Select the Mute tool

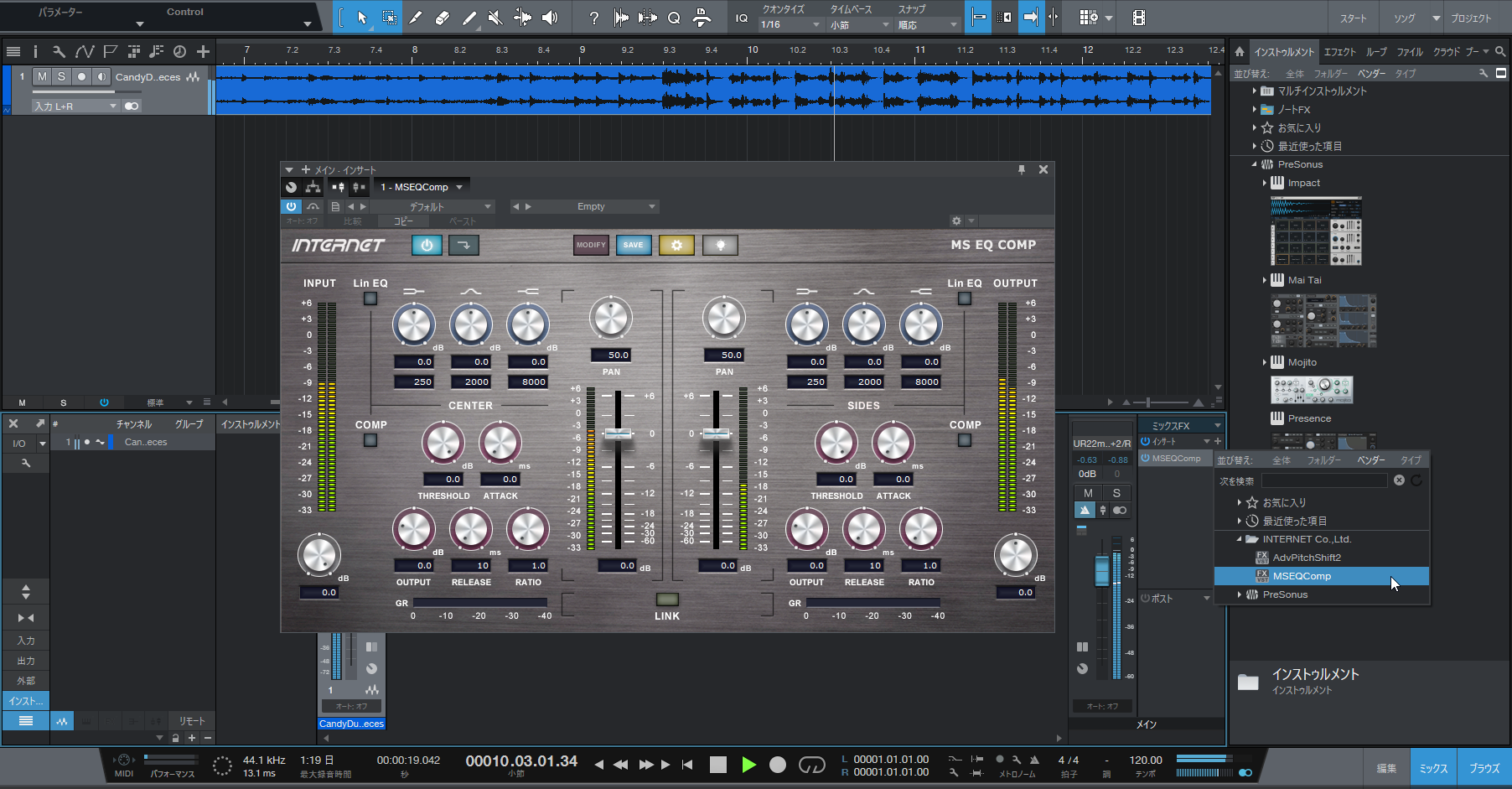495,18
